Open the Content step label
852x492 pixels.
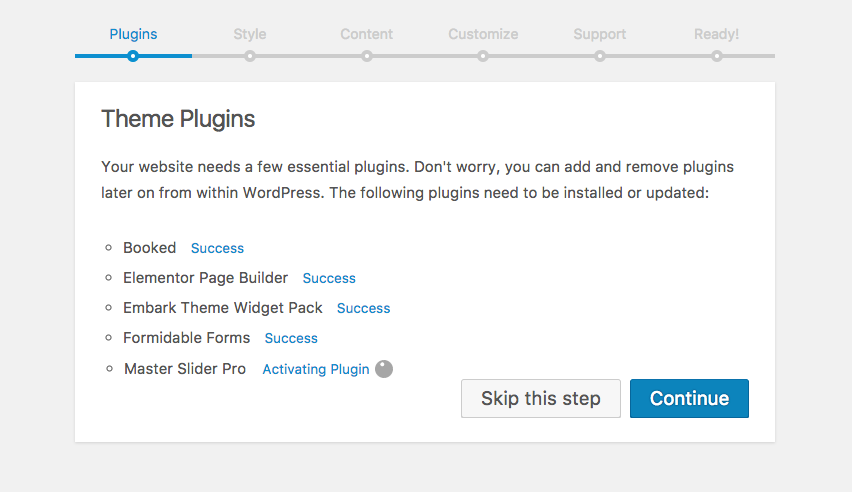click(366, 34)
